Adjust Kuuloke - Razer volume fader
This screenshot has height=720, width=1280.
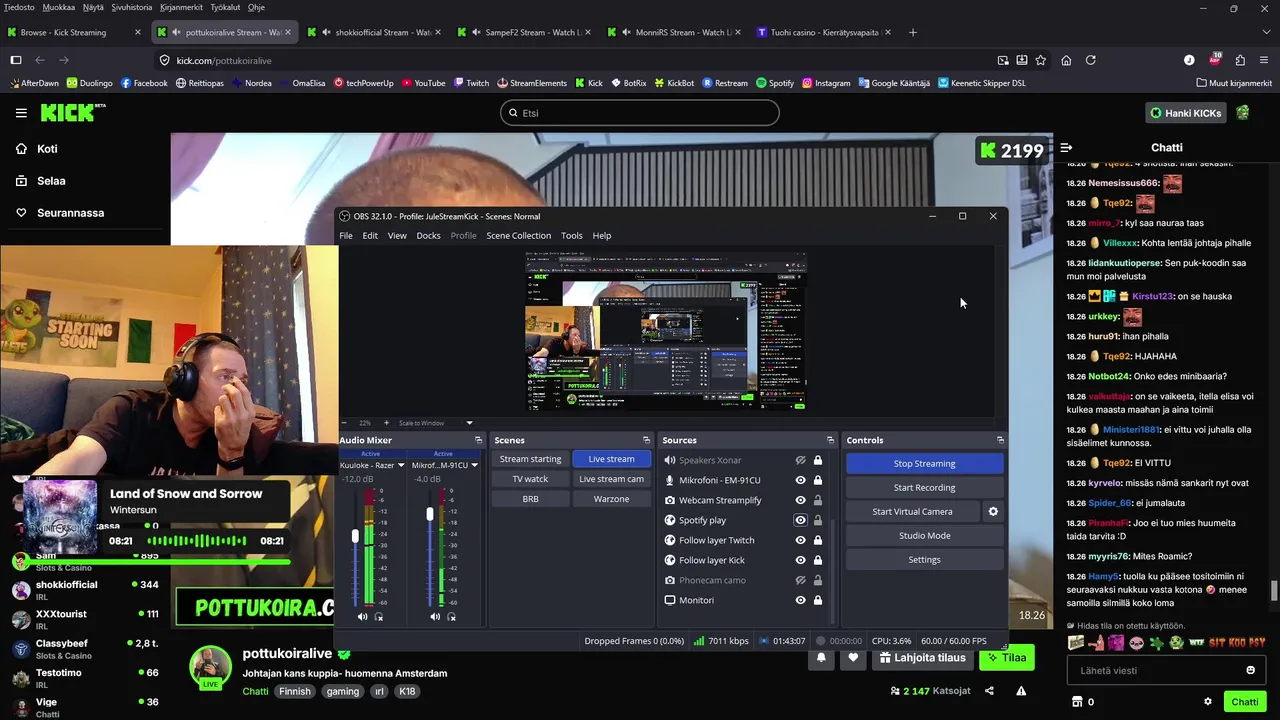[355, 537]
